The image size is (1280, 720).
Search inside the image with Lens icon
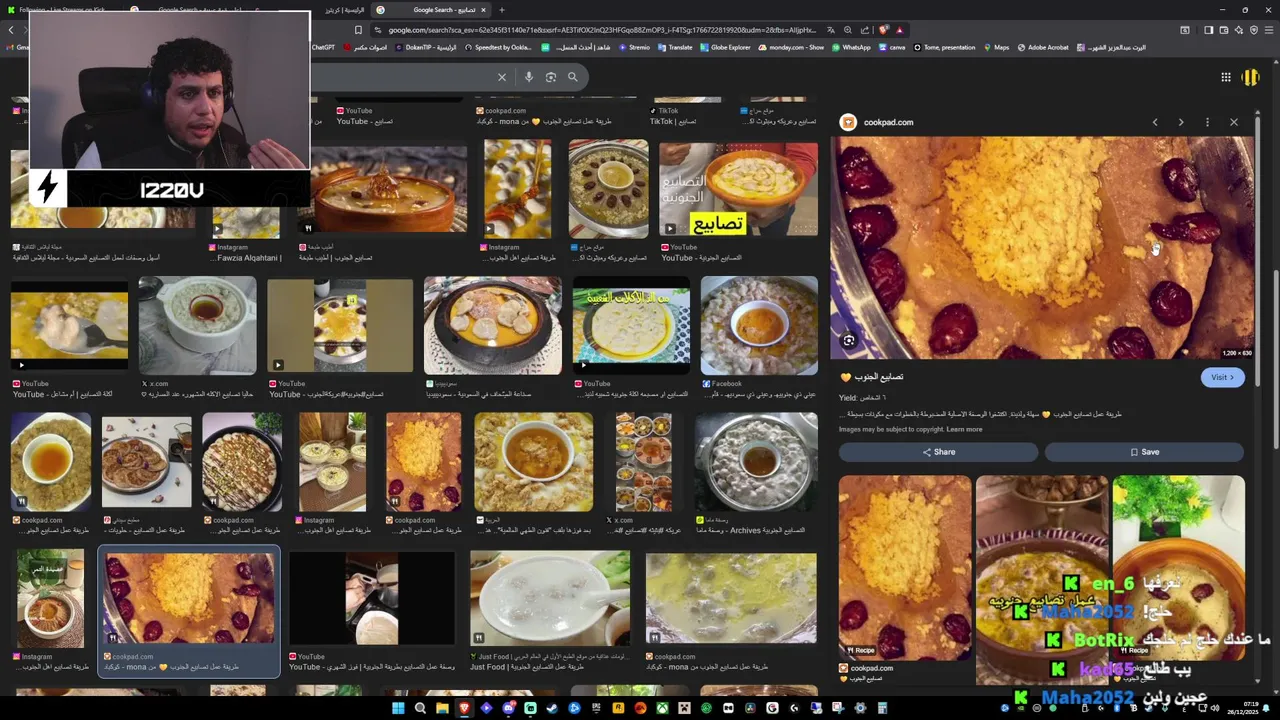(848, 340)
